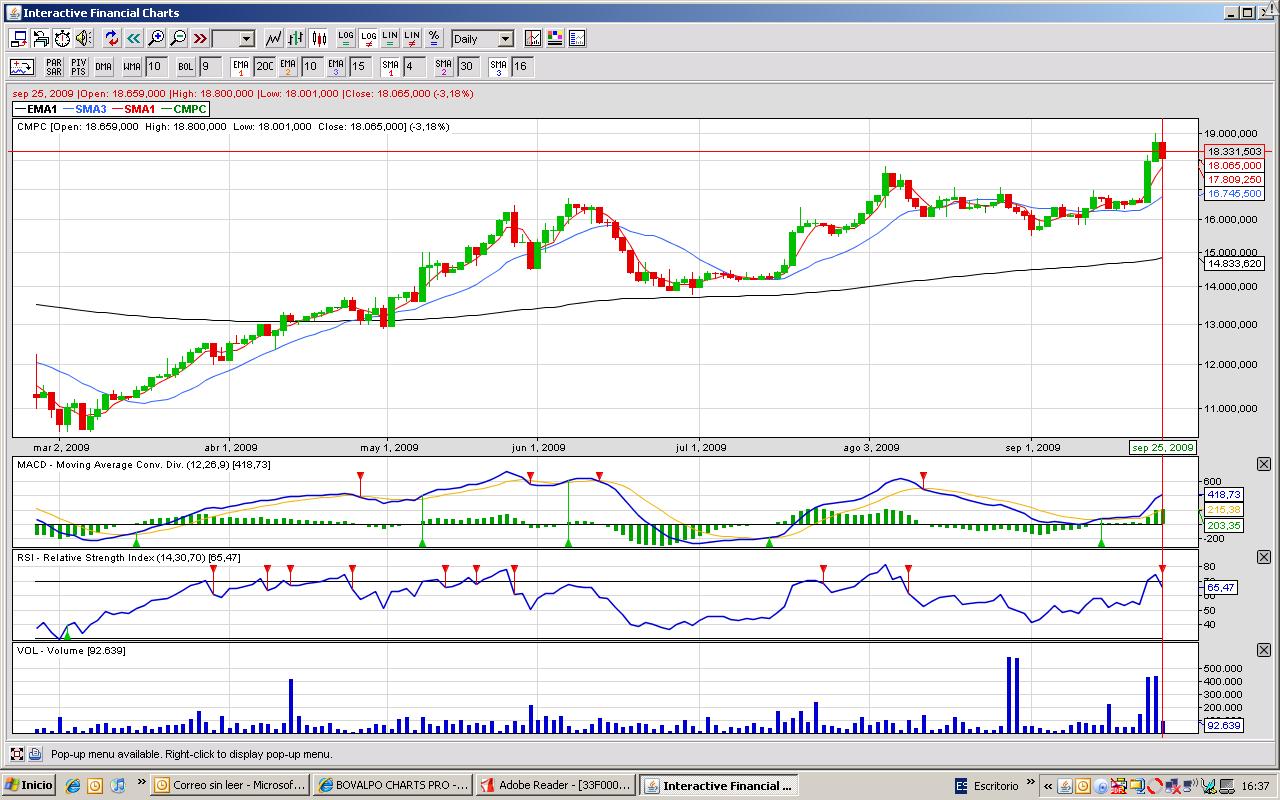Viewport: 1280px width, 800px height.
Task: Click the chart data view icon
Action: pyautogui.click(x=576, y=39)
